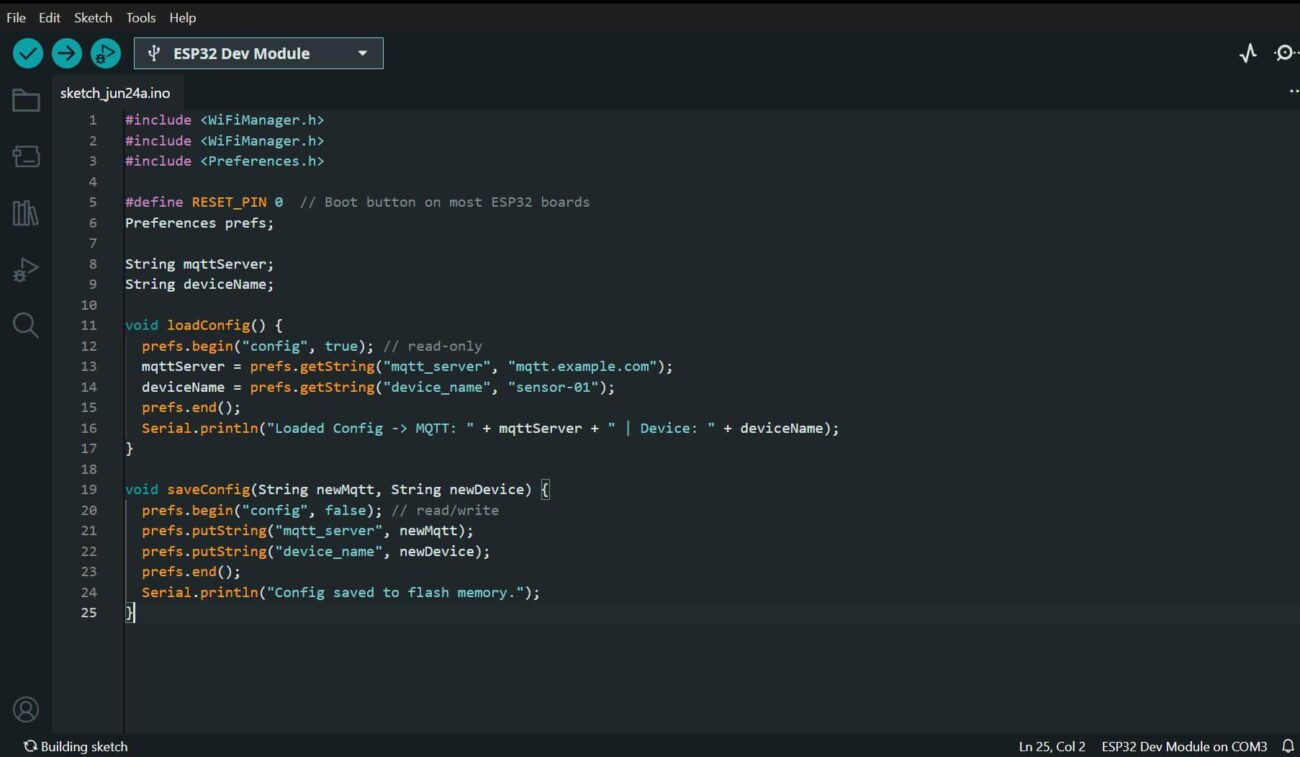Click the 'String deviceName;' declaration

[x=199, y=284]
